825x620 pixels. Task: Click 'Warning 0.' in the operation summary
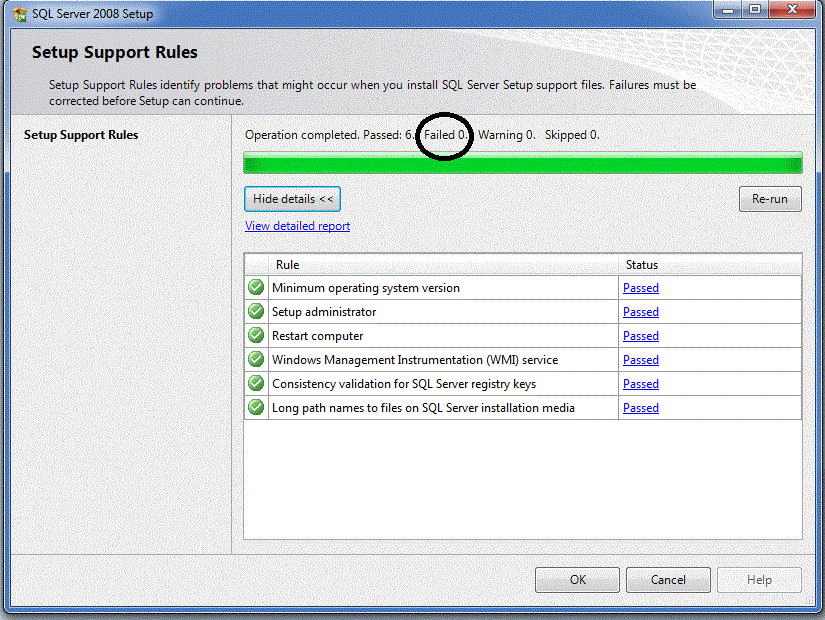coord(507,135)
